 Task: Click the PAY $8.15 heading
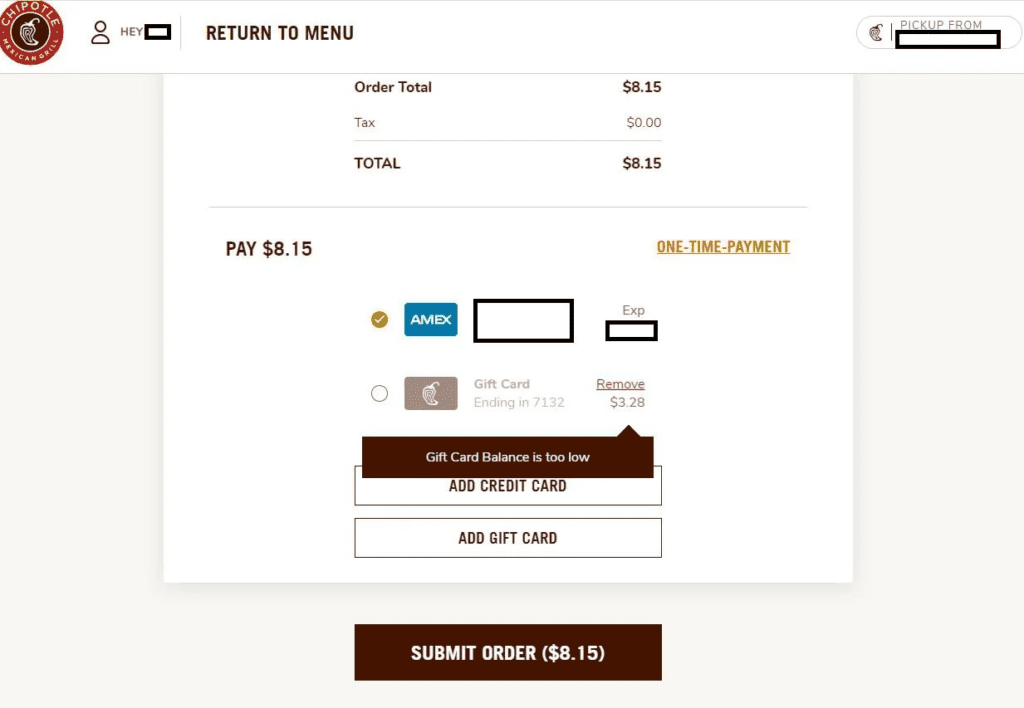[269, 249]
